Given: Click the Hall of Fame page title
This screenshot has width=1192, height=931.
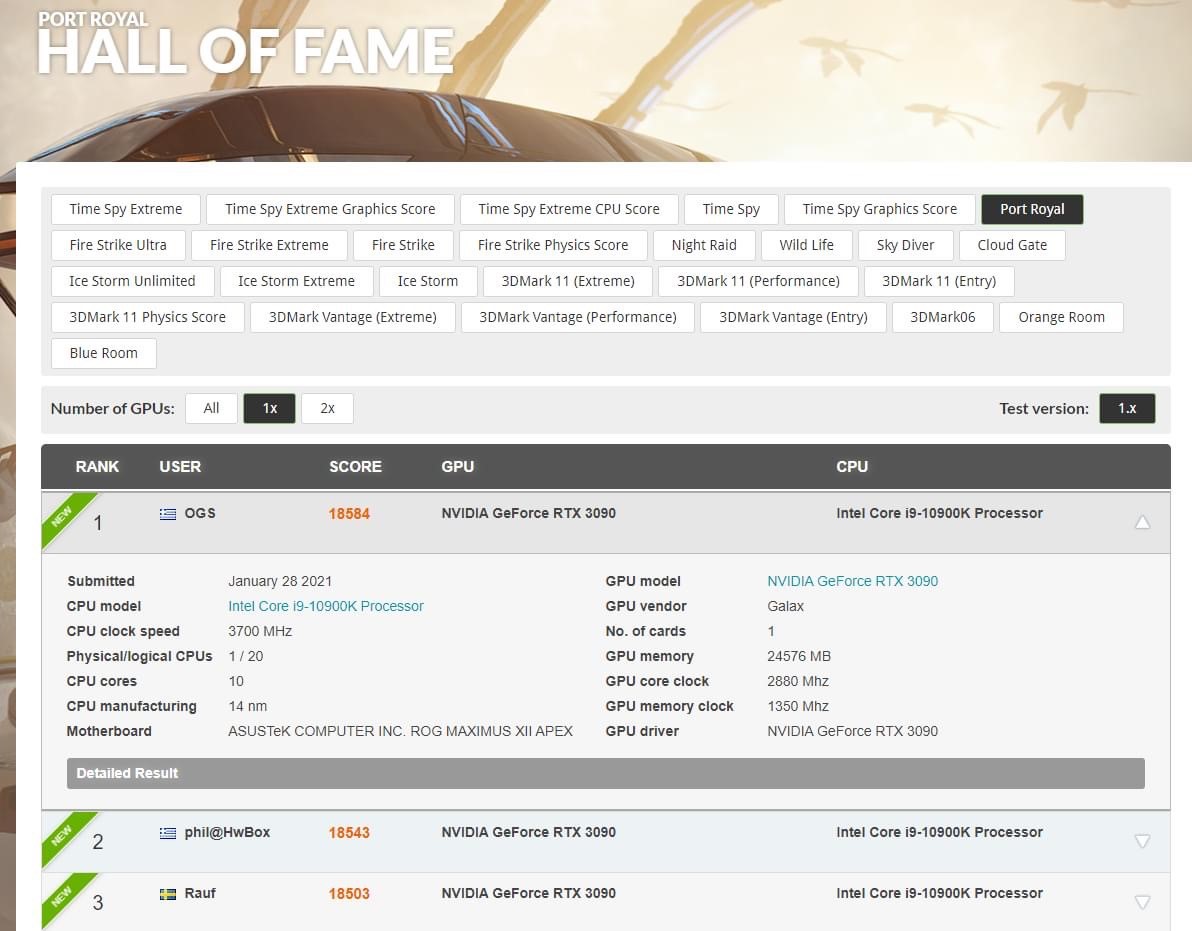Looking at the screenshot, I should coord(246,51).
